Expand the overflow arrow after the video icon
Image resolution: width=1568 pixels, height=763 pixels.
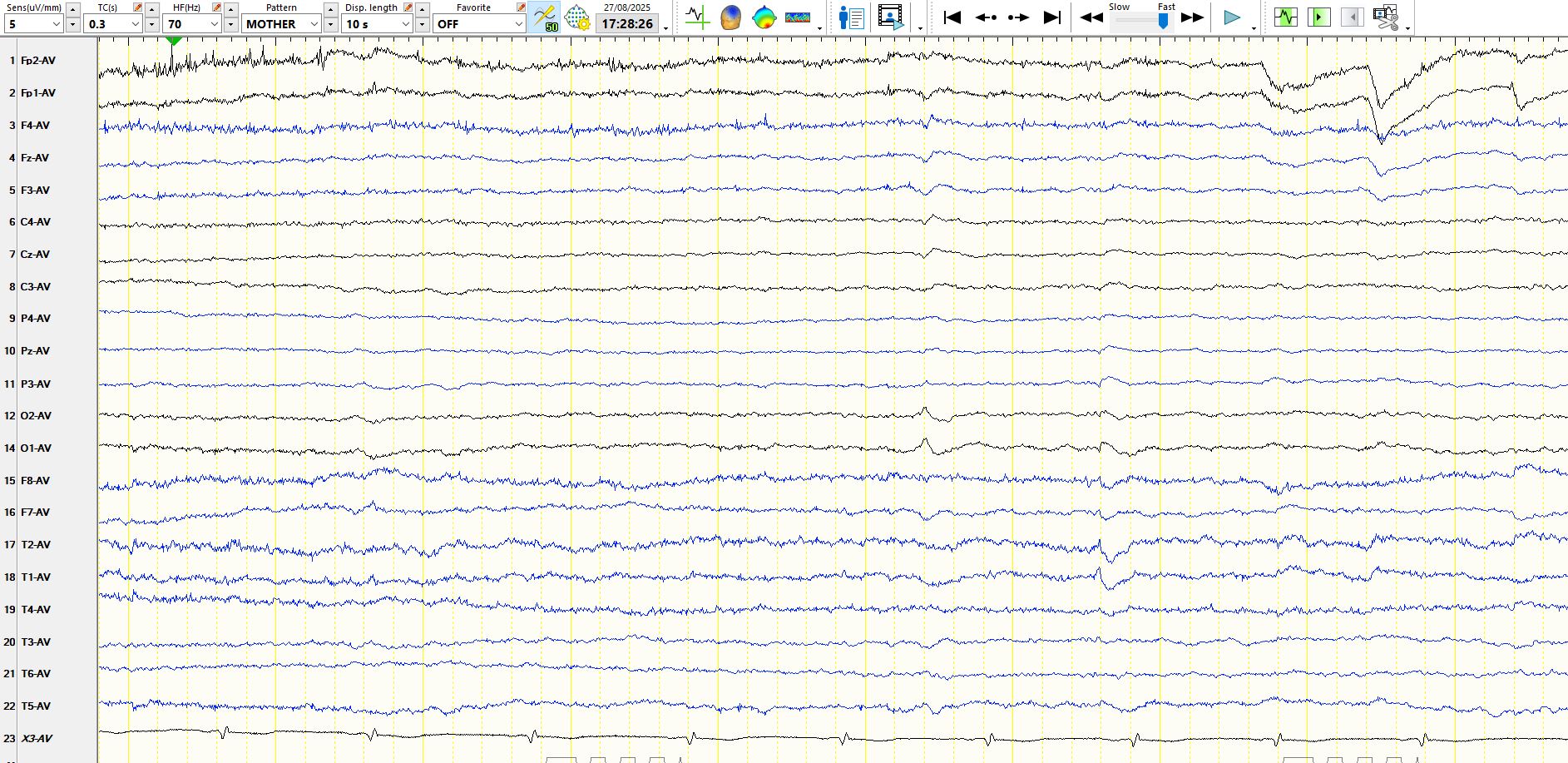tap(920, 28)
